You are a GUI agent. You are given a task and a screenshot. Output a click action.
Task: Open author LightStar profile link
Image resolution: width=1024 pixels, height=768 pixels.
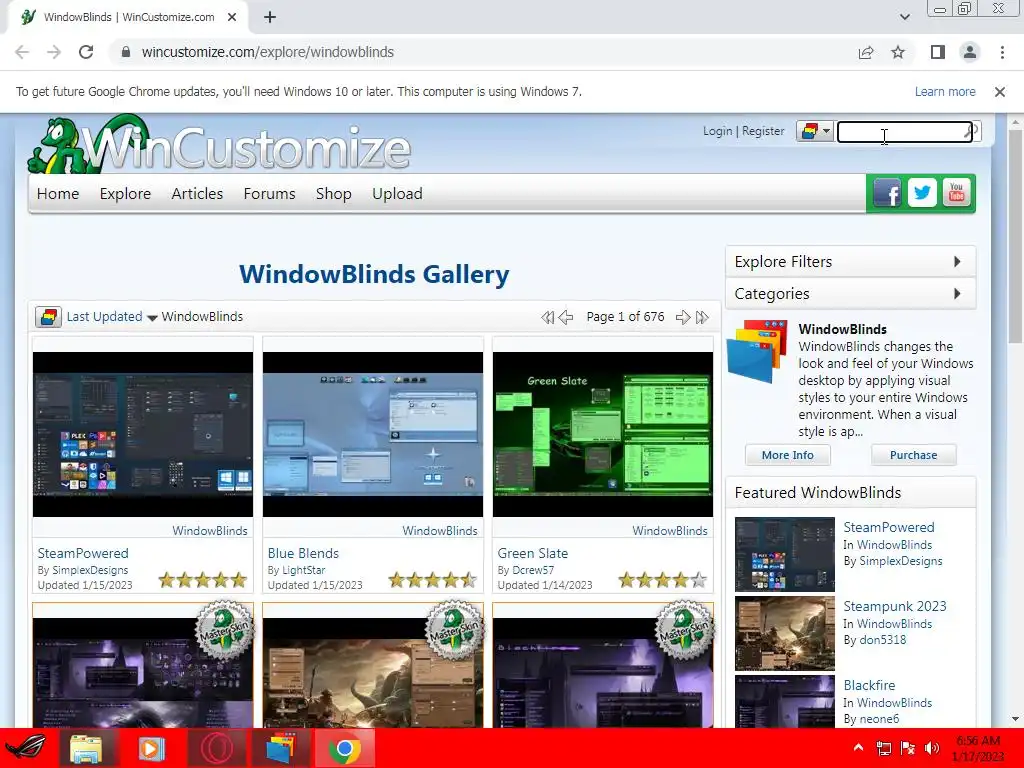pos(304,570)
